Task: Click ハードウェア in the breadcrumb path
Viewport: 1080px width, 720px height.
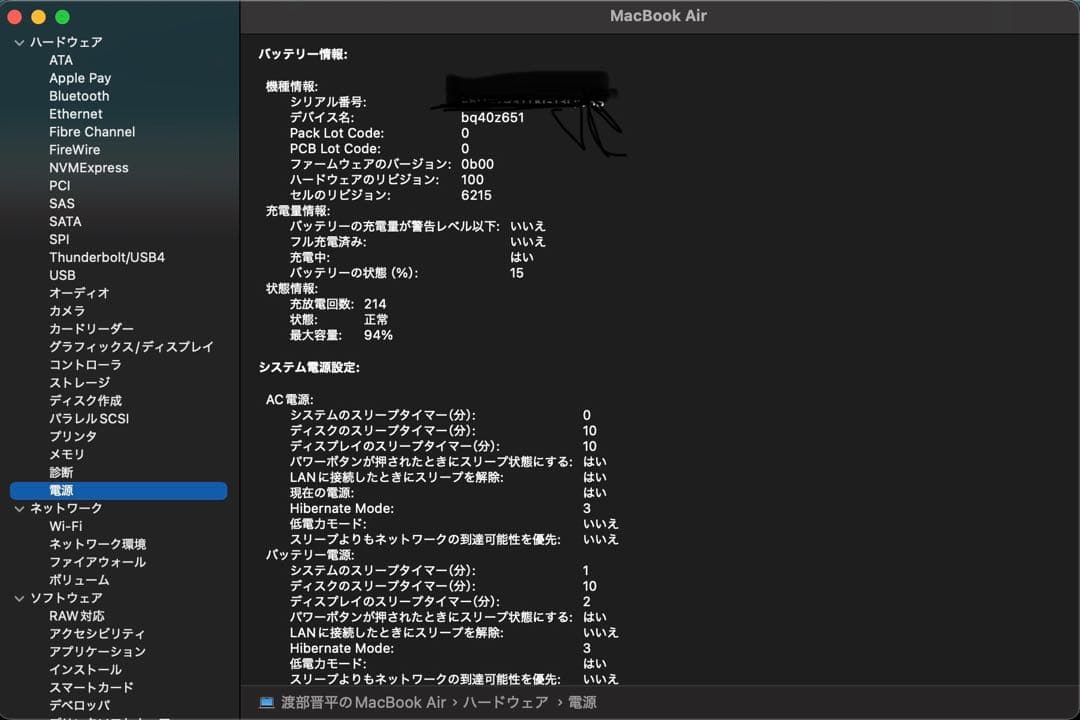Action: pos(505,702)
